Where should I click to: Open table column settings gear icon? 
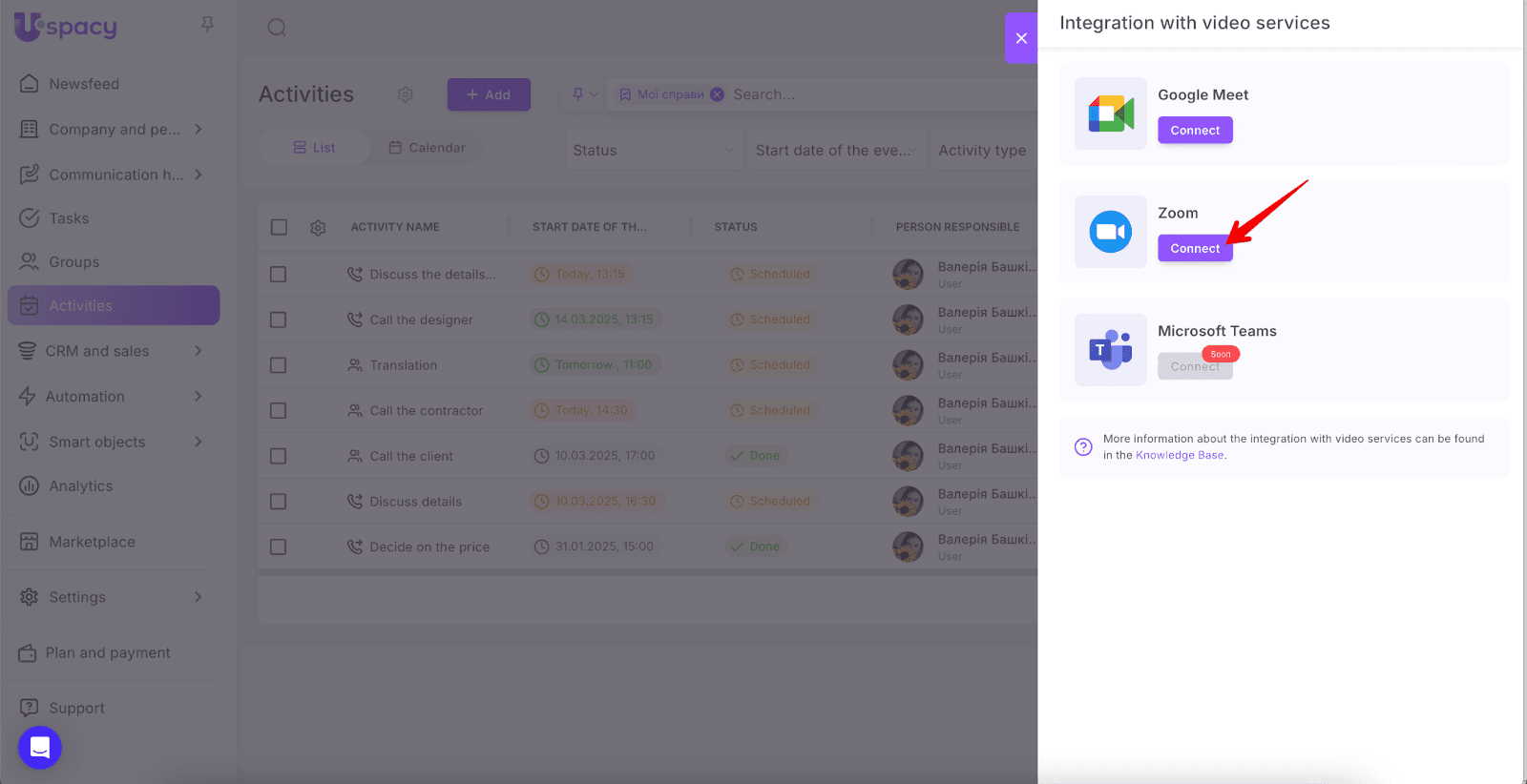[x=319, y=227]
